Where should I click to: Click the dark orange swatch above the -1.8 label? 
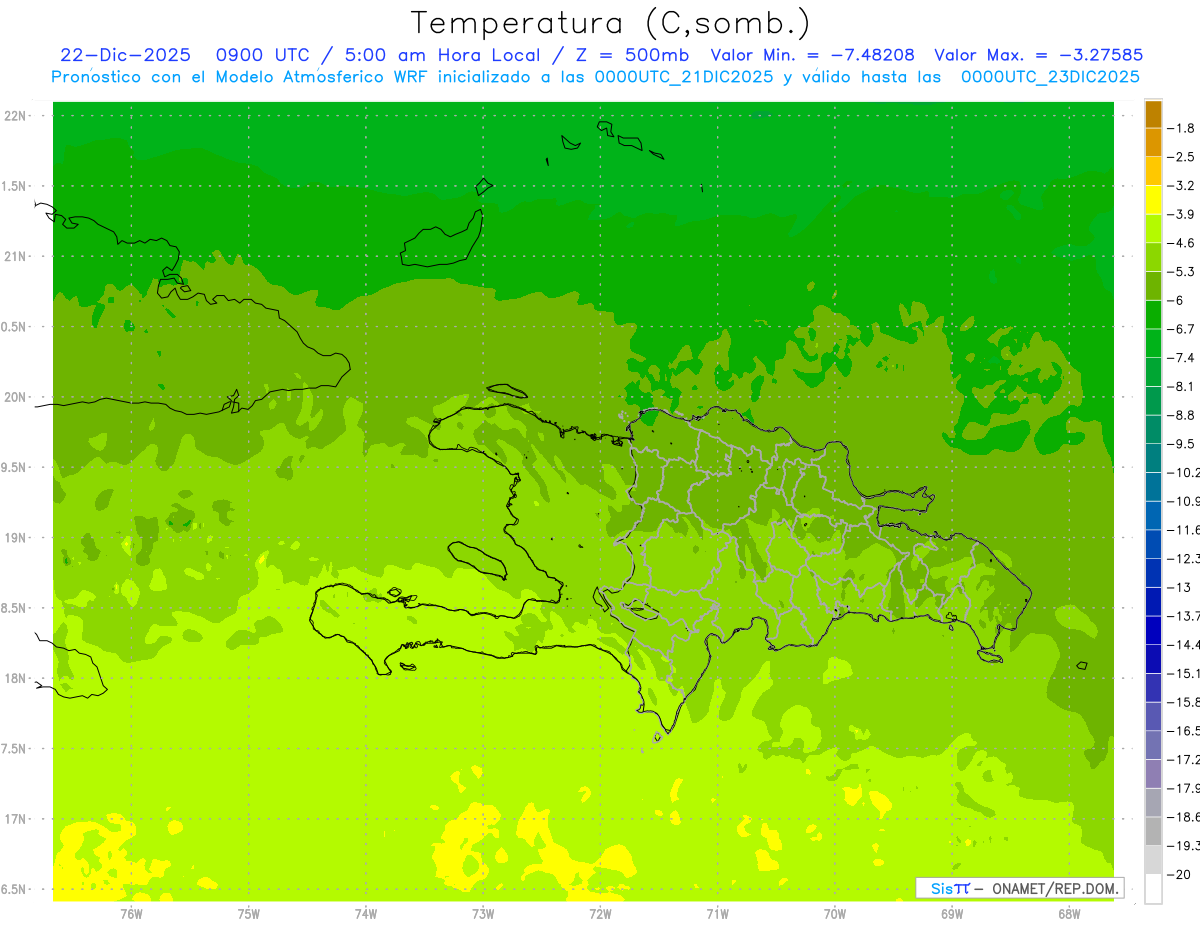click(1153, 114)
